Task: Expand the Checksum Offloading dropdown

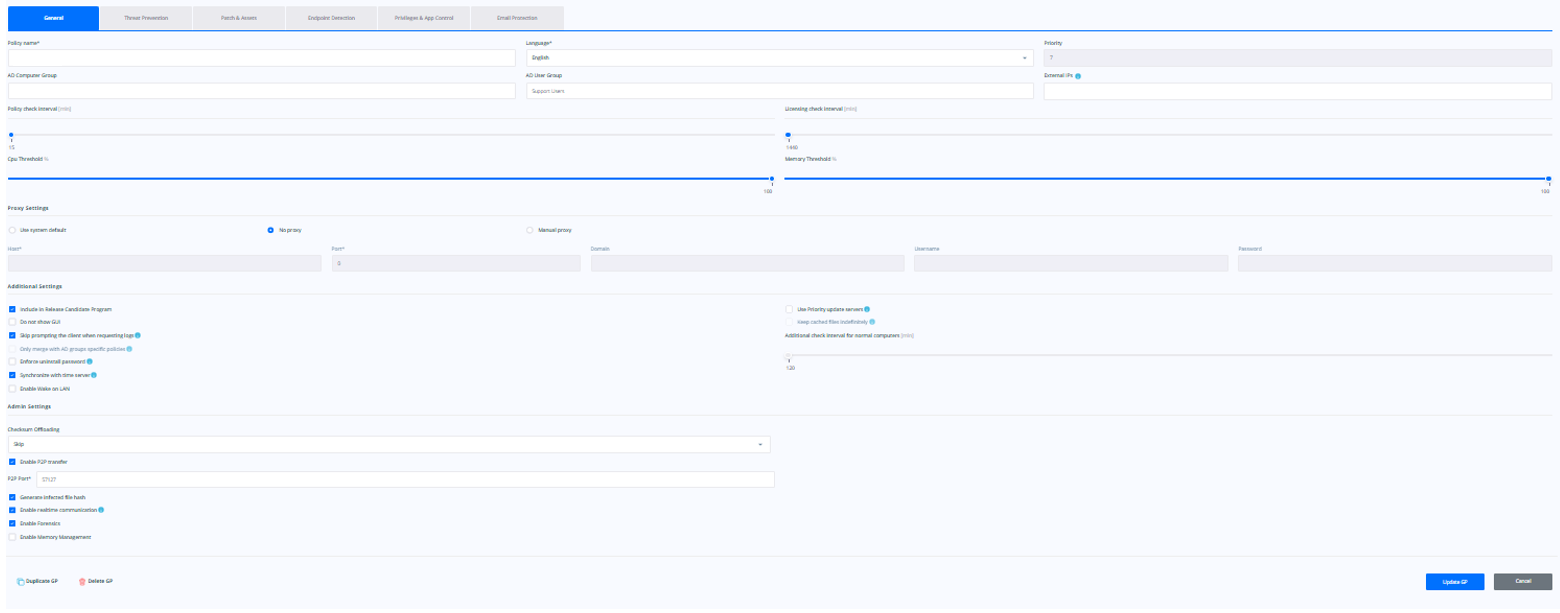Action: tap(389, 443)
